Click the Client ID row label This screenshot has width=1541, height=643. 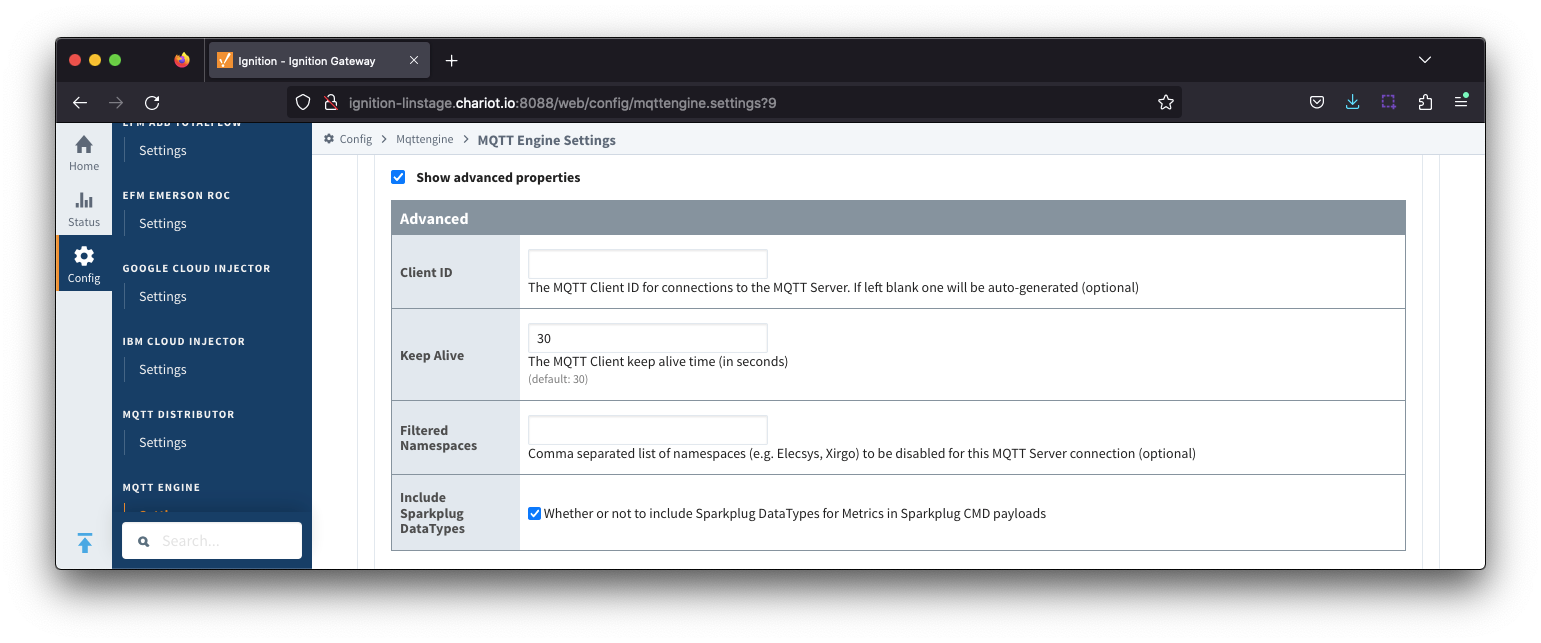426,272
